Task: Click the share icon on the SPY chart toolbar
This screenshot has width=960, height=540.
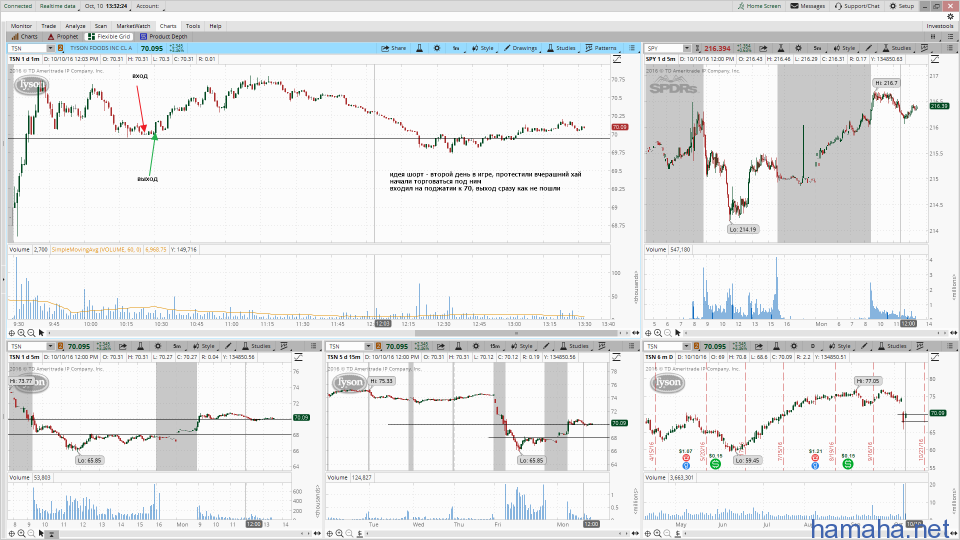Action: 763,48
